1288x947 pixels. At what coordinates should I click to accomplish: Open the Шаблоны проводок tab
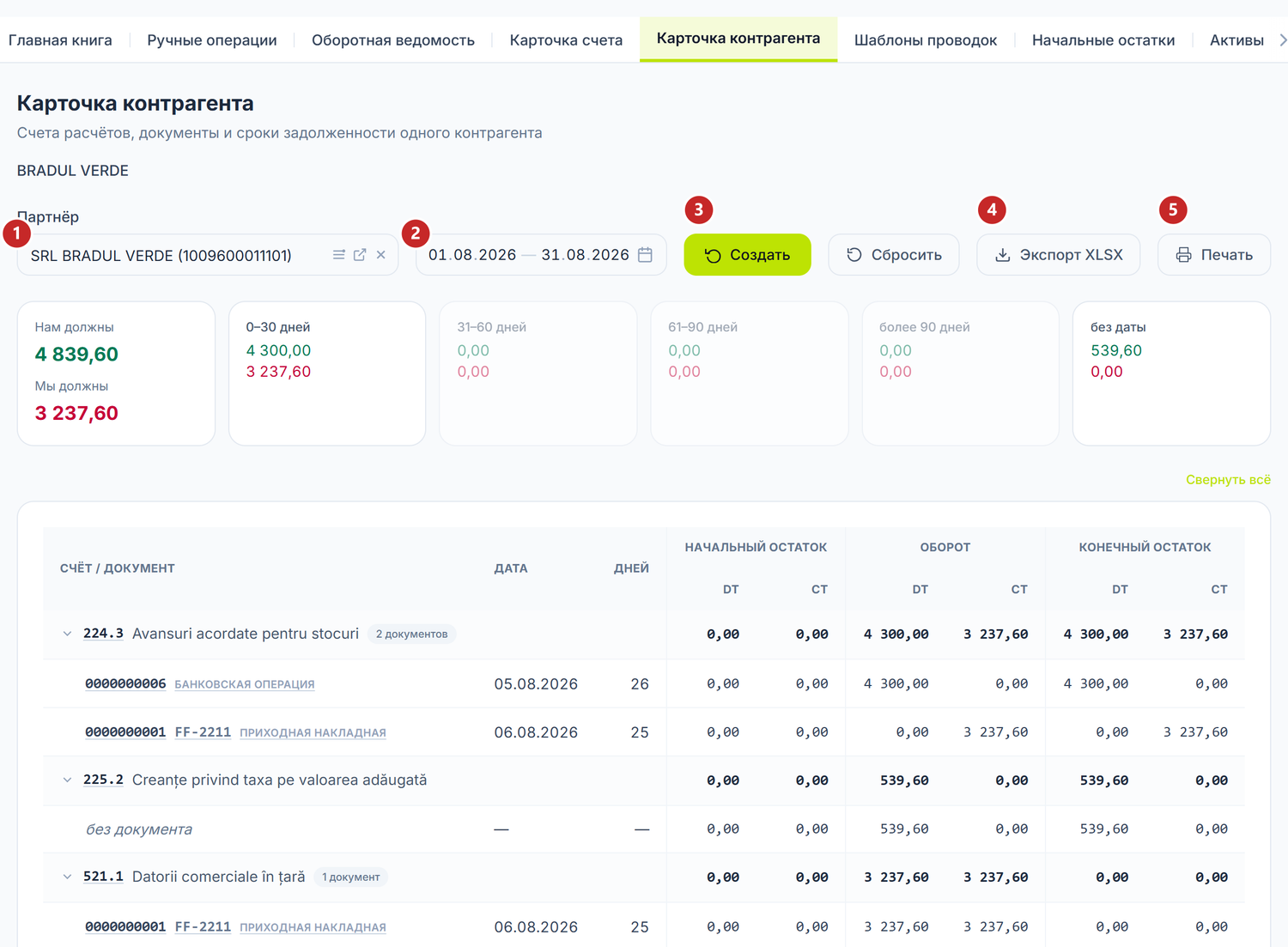926,40
